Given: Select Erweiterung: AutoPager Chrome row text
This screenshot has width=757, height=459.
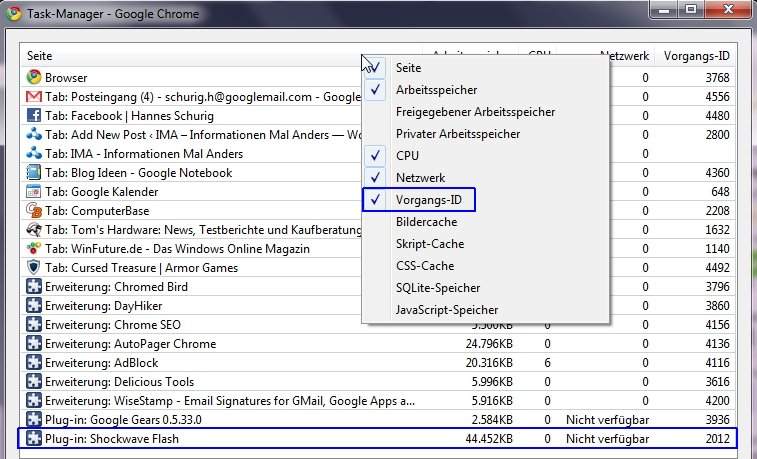Looking at the screenshot, I should [130, 344].
